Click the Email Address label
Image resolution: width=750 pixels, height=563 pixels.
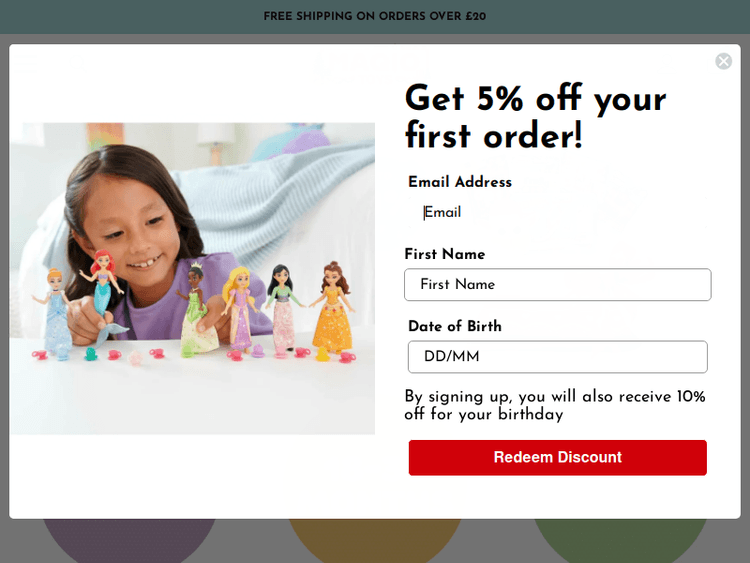(x=460, y=182)
